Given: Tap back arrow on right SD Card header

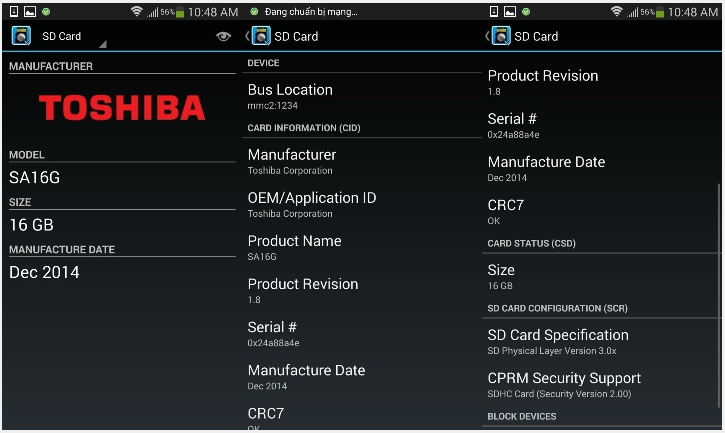Looking at the screenshot, I should click(488, 36).
